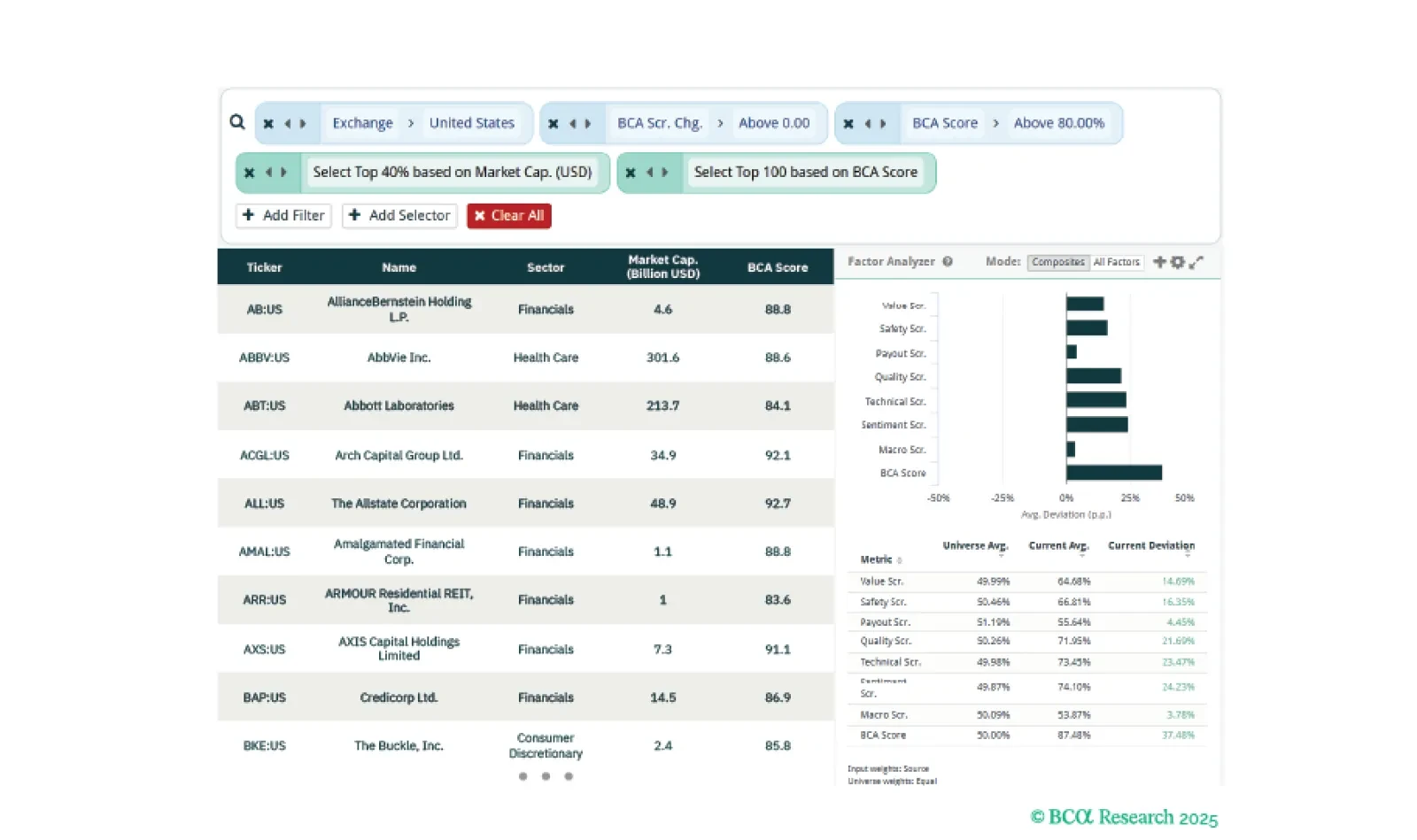Change the Above 80.00% BCA Score threshold

coord(1058,123)
